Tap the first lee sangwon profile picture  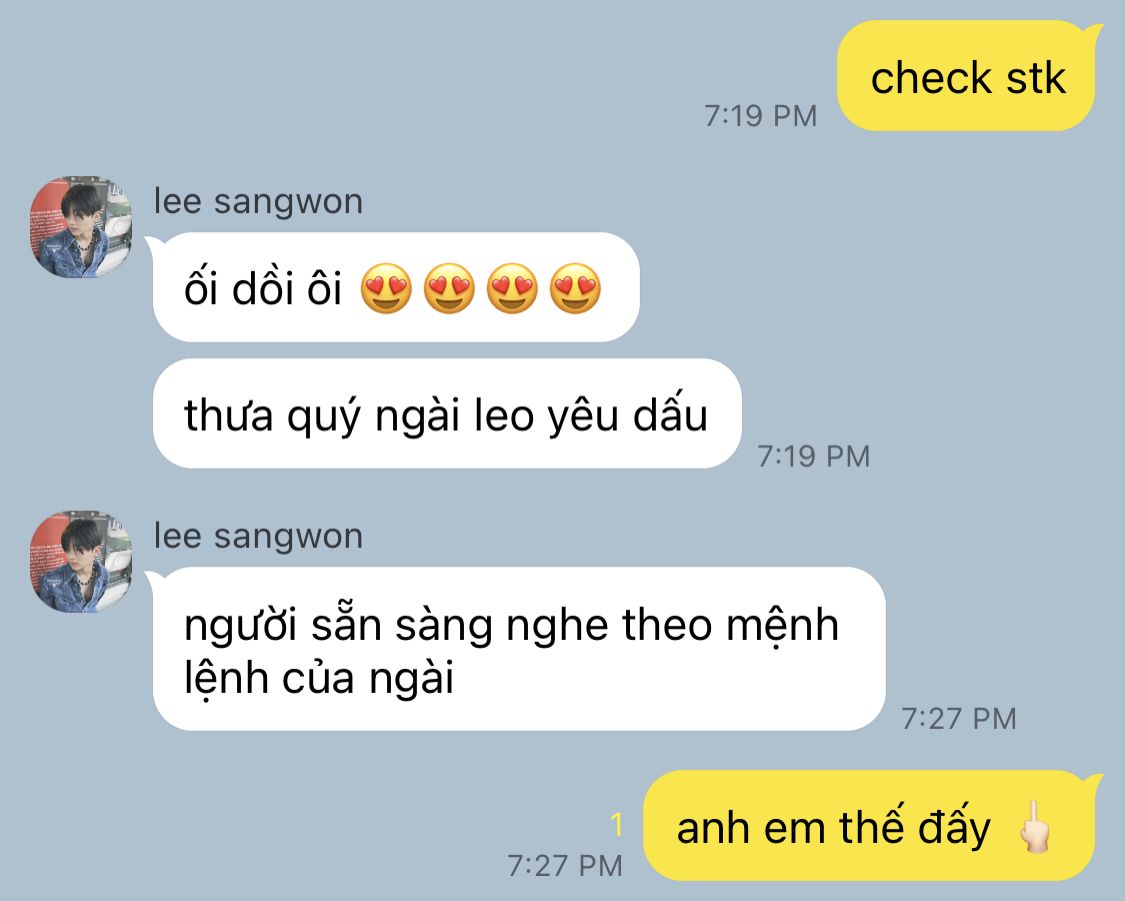coord(81,227)
